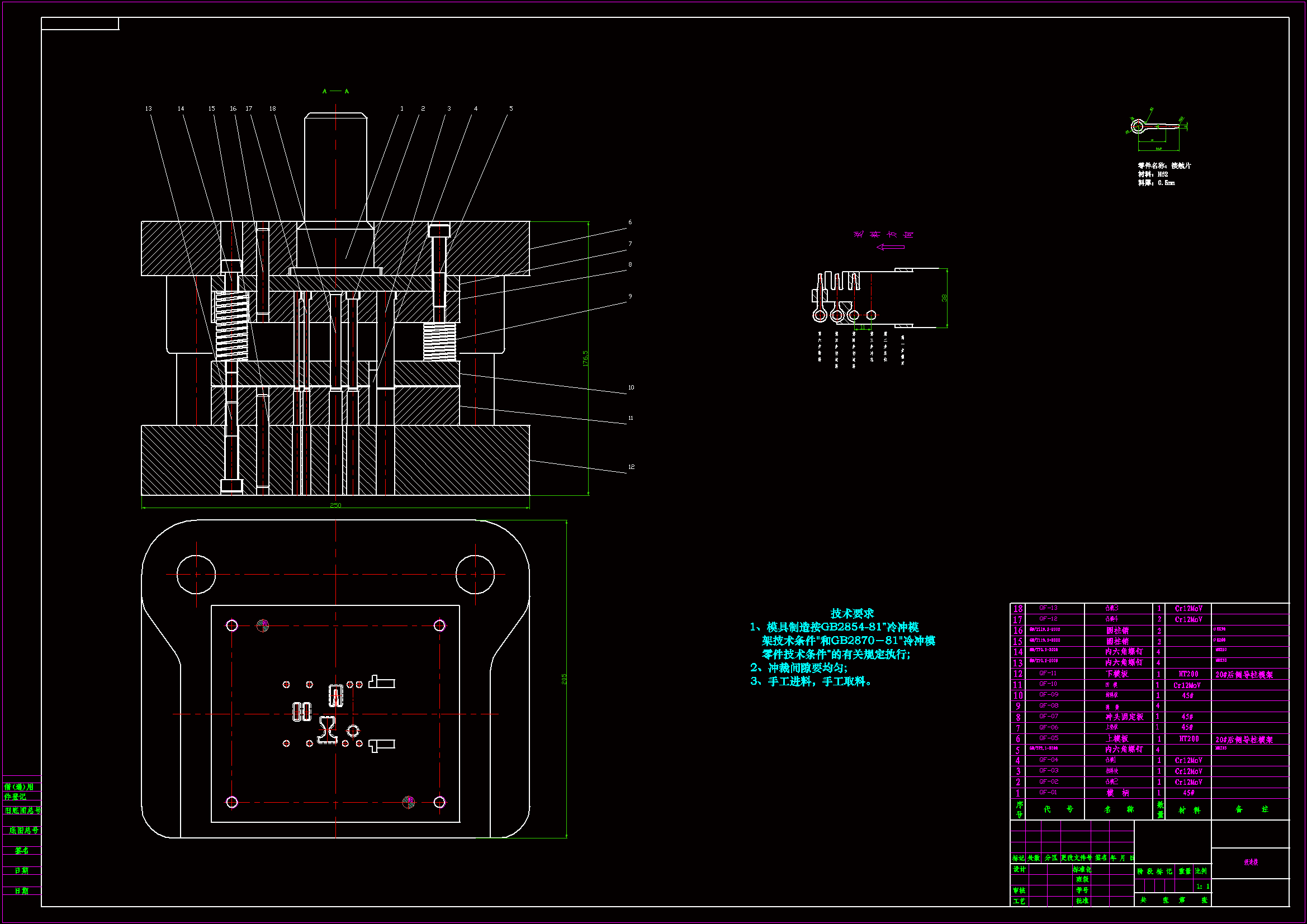Click the 技术要求 heading text

pyautogui.click(x=851, y=613)
